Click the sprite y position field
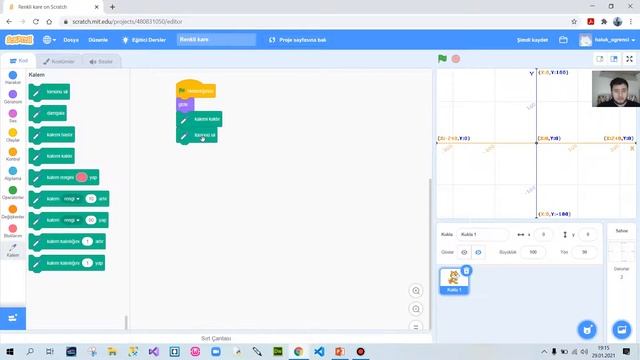Screen dimensions: 640x360 587,234
